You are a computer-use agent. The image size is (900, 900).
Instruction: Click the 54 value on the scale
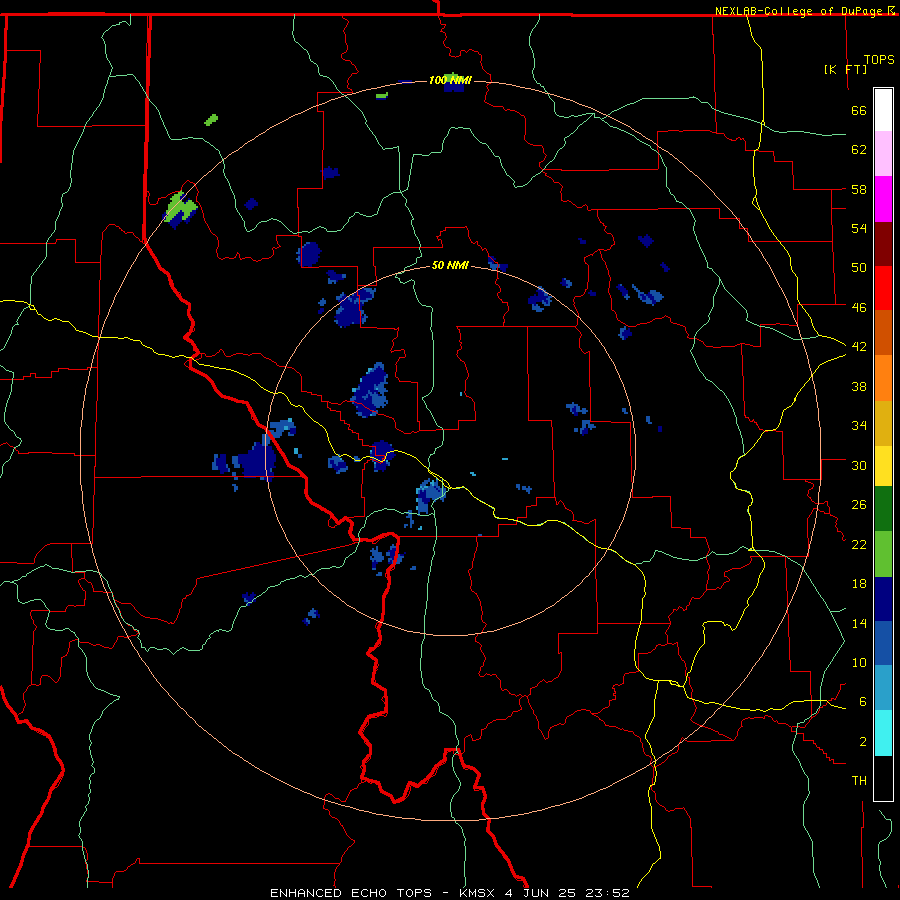click(859, 228)
